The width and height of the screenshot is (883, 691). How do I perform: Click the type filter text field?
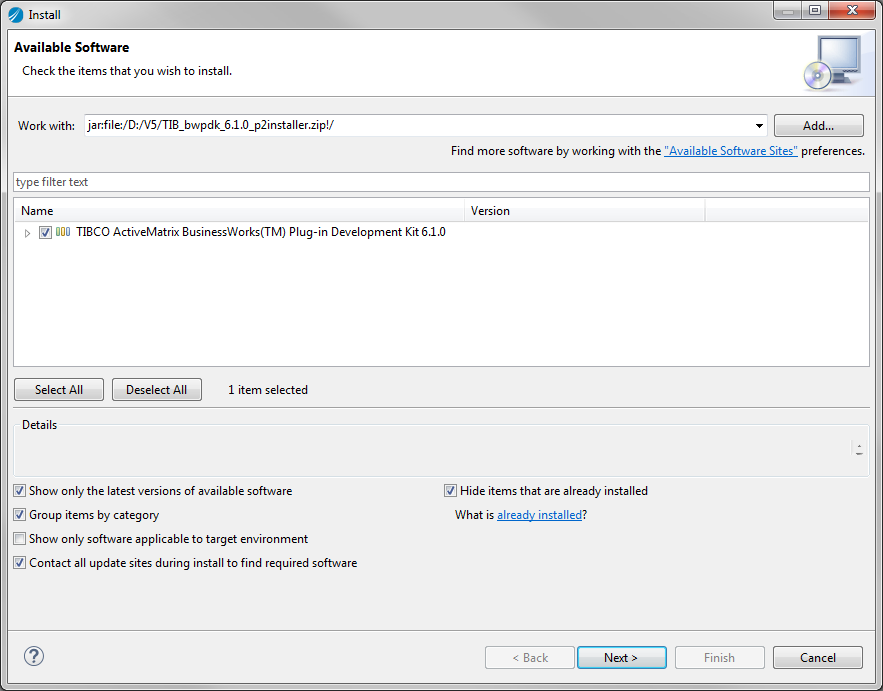[442, 182]
